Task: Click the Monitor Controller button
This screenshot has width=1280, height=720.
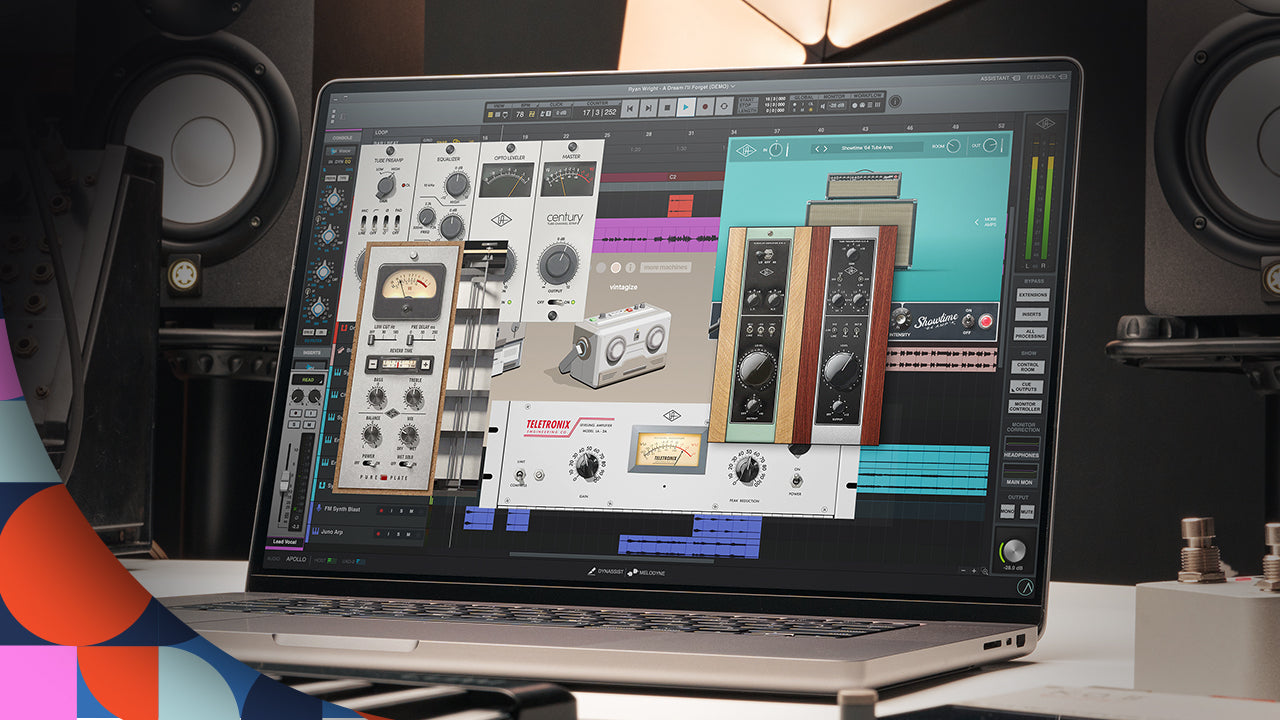Action: click(1025, 408)
